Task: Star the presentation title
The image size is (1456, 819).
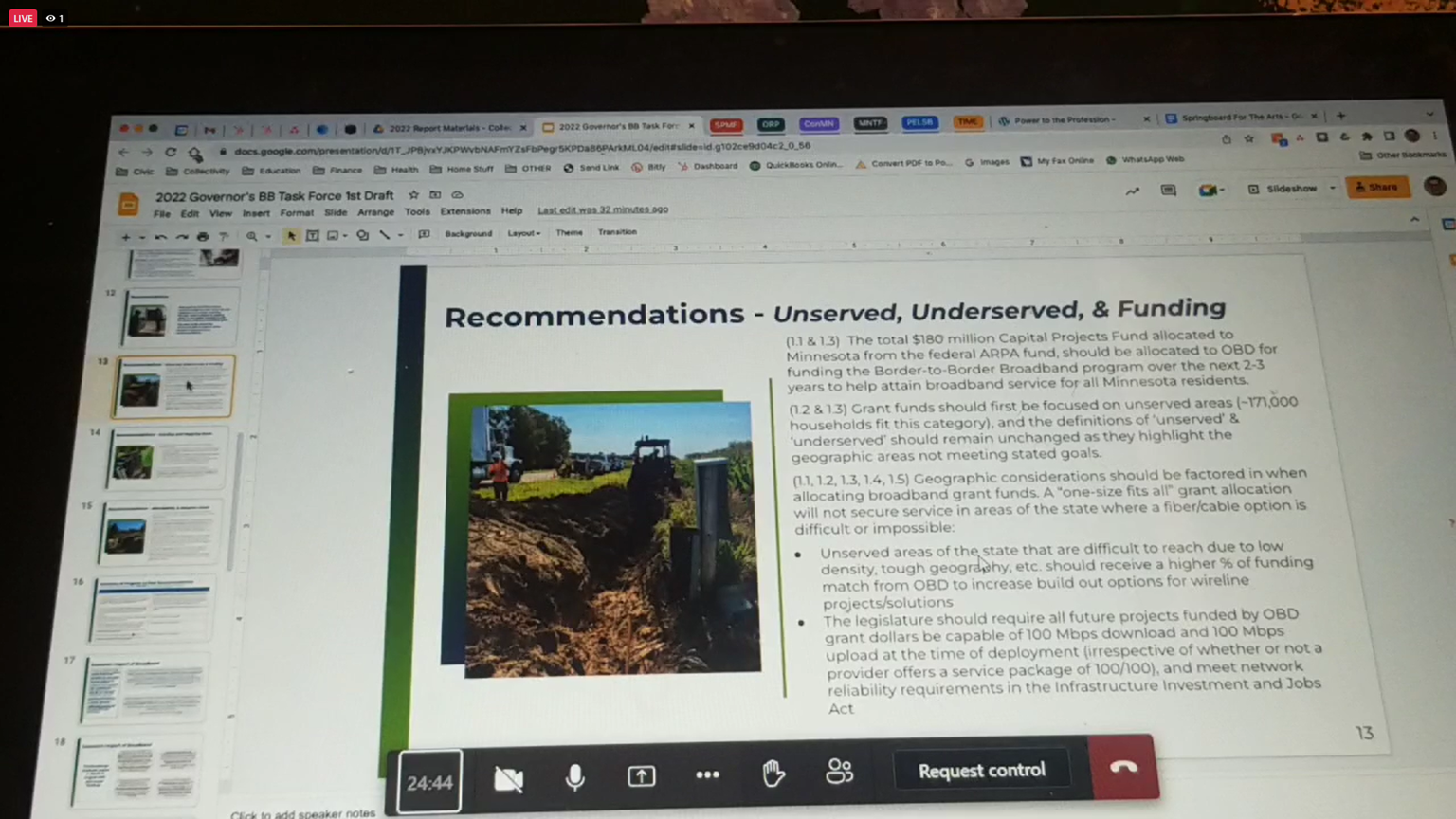Action: click(413, 195)
